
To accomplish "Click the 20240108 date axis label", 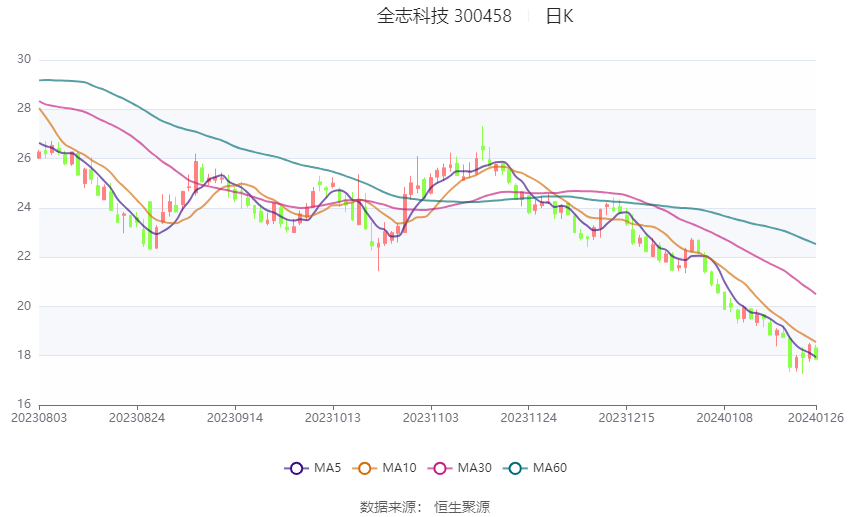I will pos(724,418).
